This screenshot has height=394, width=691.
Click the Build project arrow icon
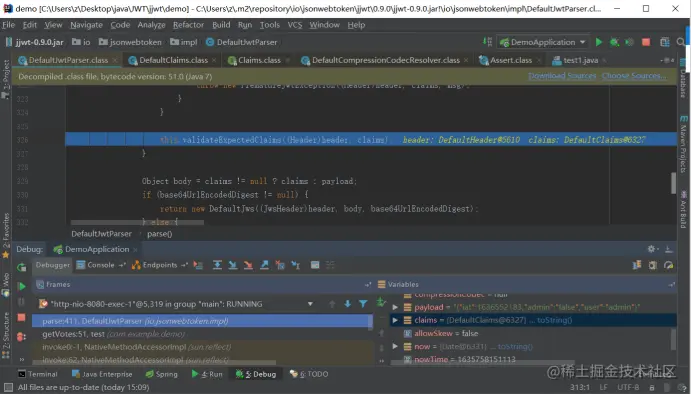click(487, 42)
